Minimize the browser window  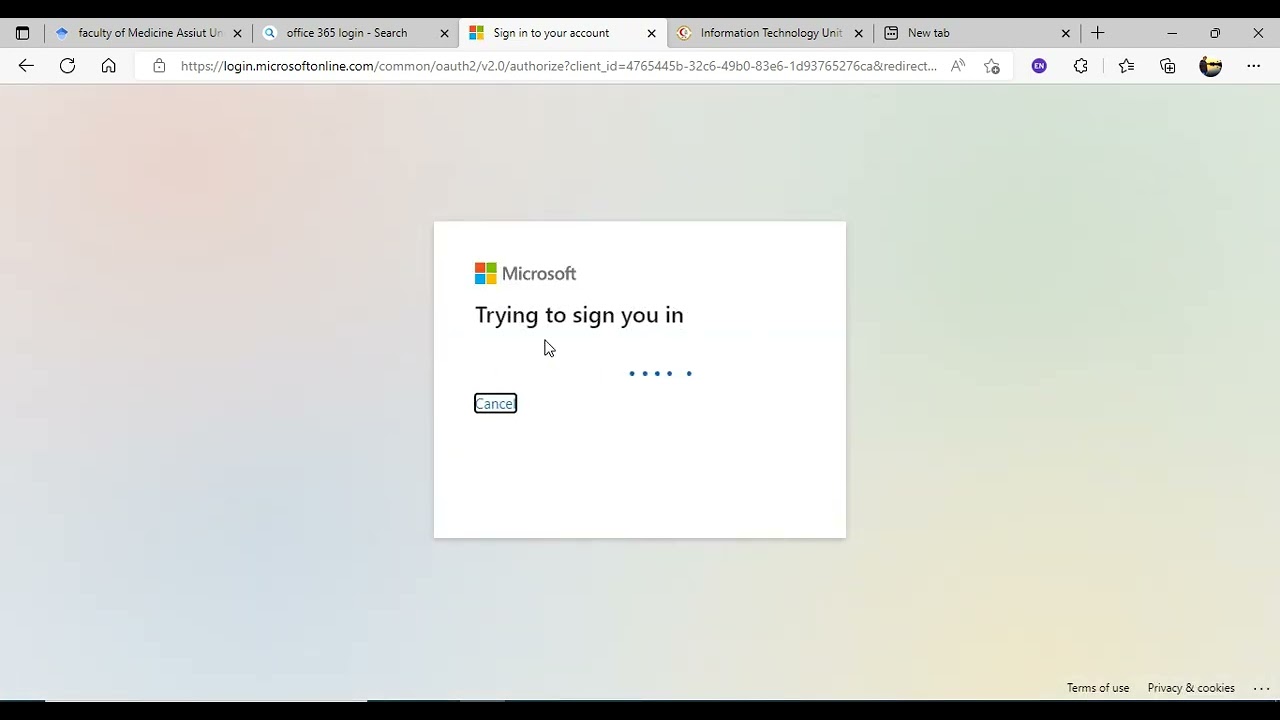pyautogui.click(x=1172, y=33)
